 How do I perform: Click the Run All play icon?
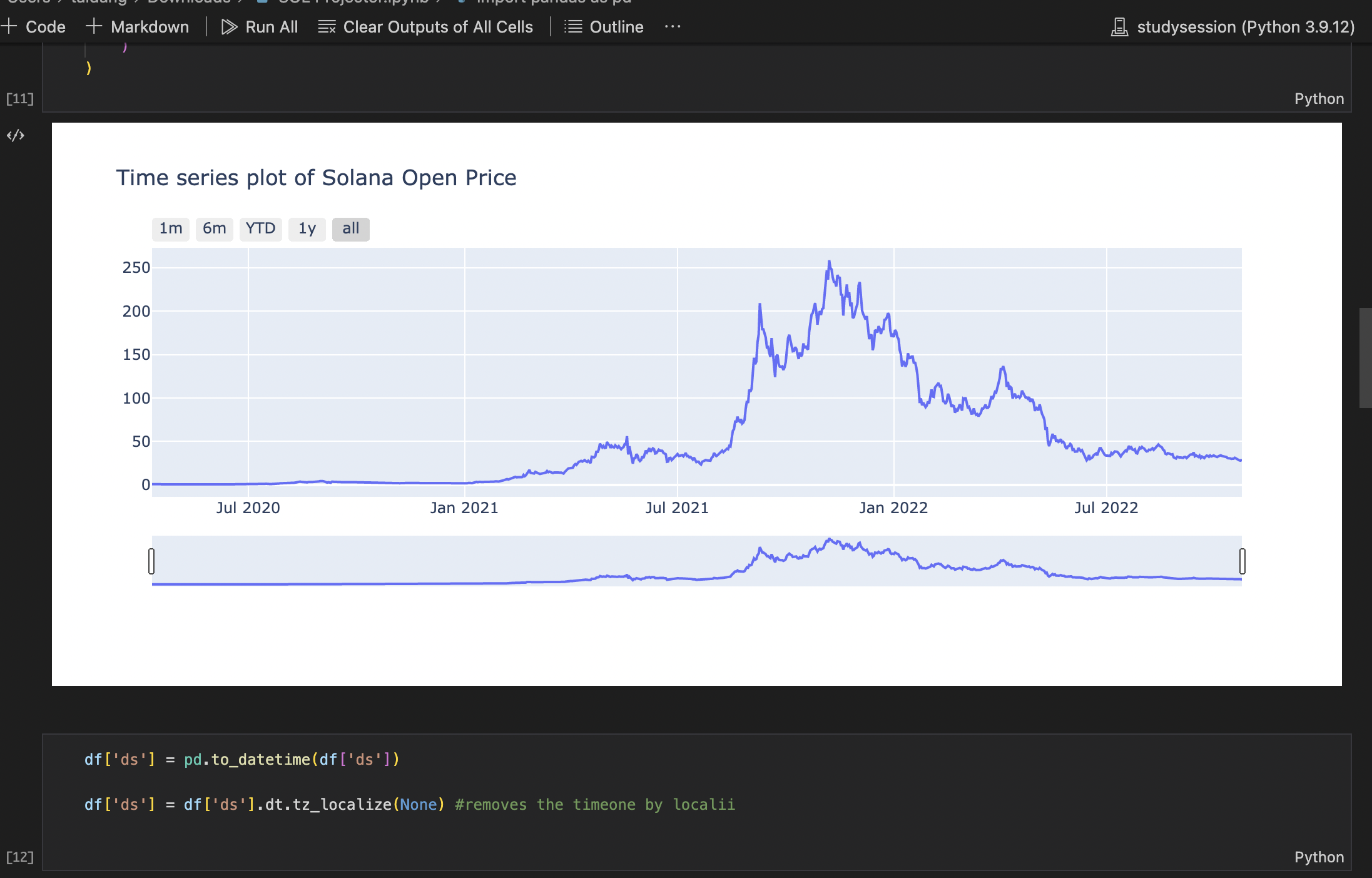(229, 27)
